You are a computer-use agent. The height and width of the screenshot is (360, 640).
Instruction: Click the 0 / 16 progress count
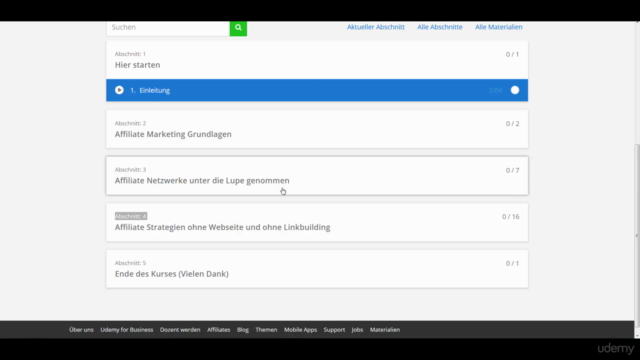pyautogui.click(x=511, y=217)
